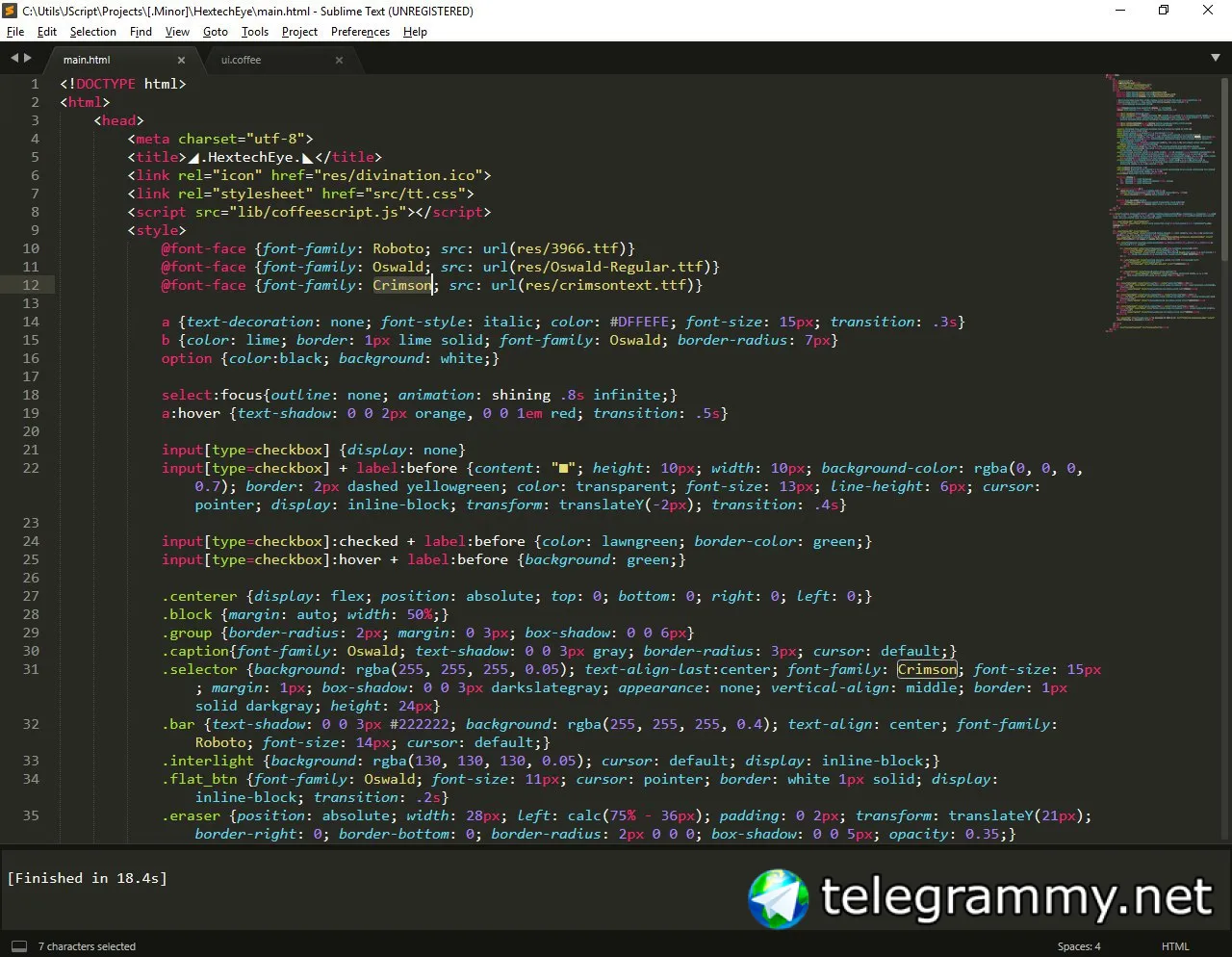Image resolution: width=1232 pixels, height=957 pixels.
Task: Close the ui.coffee tab
Action: coord(339,60)
